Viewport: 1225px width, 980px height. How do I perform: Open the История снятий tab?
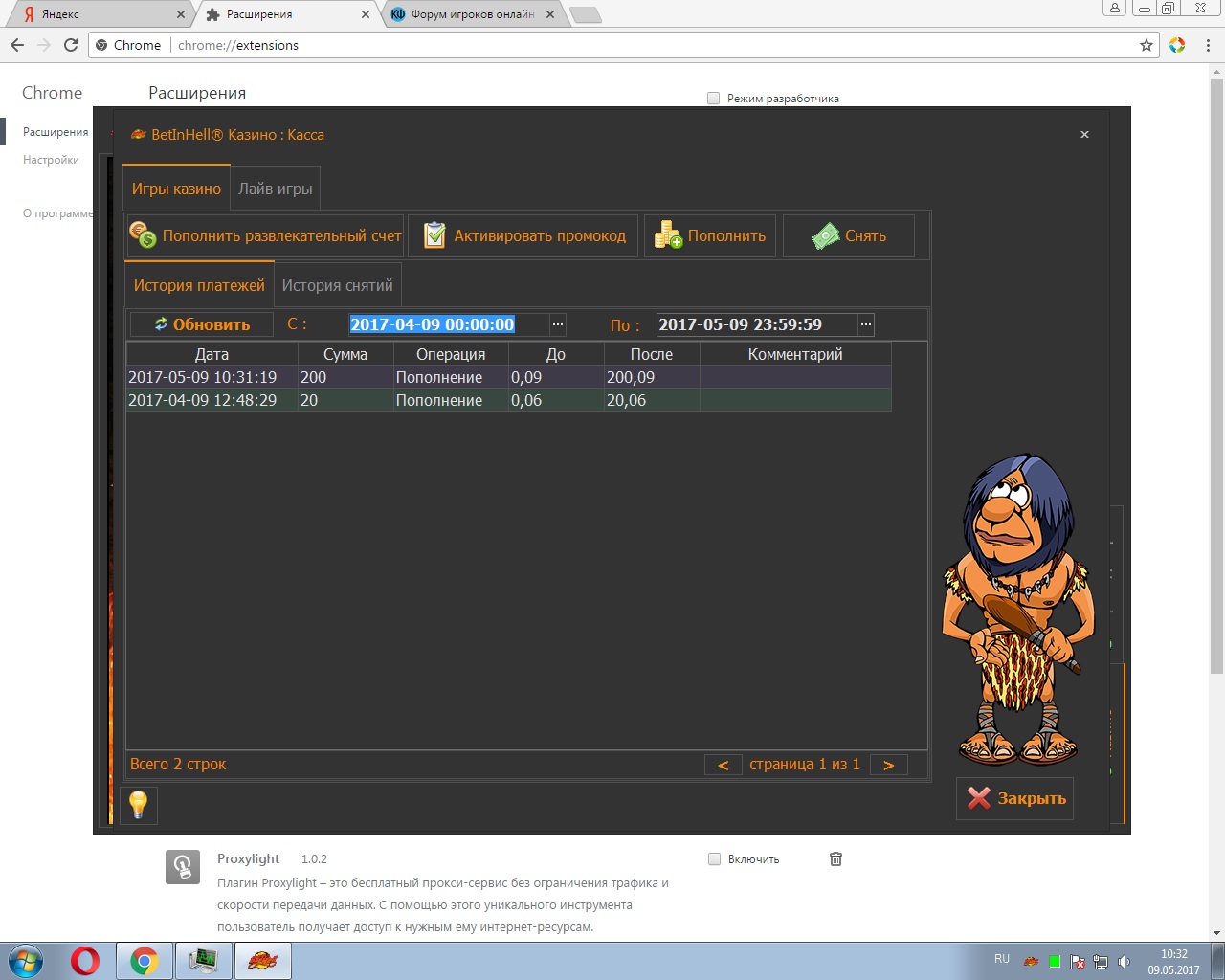point(337,285)
